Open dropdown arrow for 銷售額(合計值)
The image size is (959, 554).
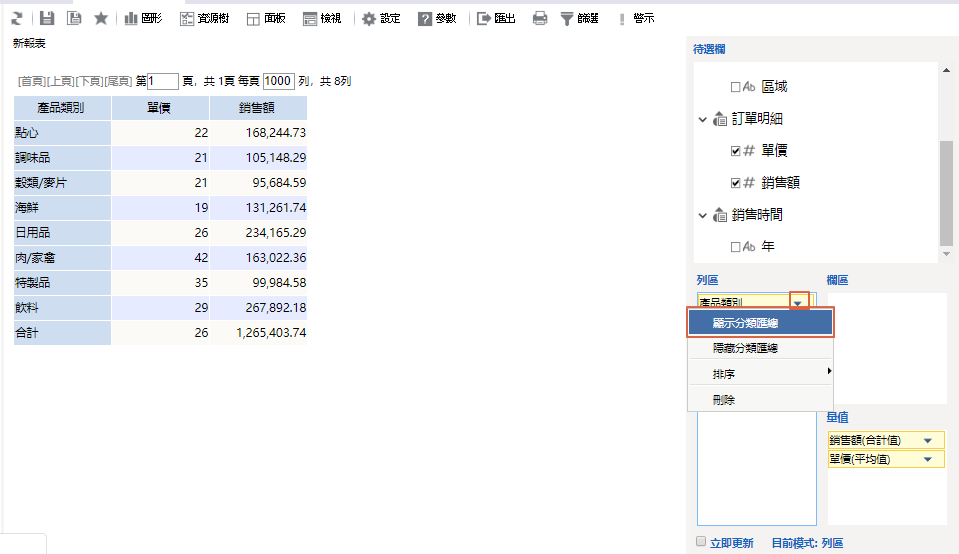pos(928,441)
